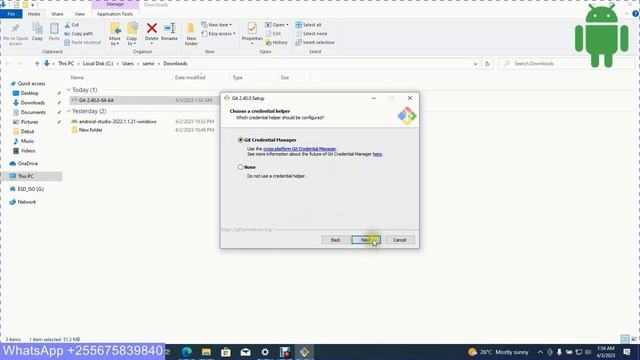Select the Git Credential Manager radio option
640x360 pixels.
coord(240,140)
